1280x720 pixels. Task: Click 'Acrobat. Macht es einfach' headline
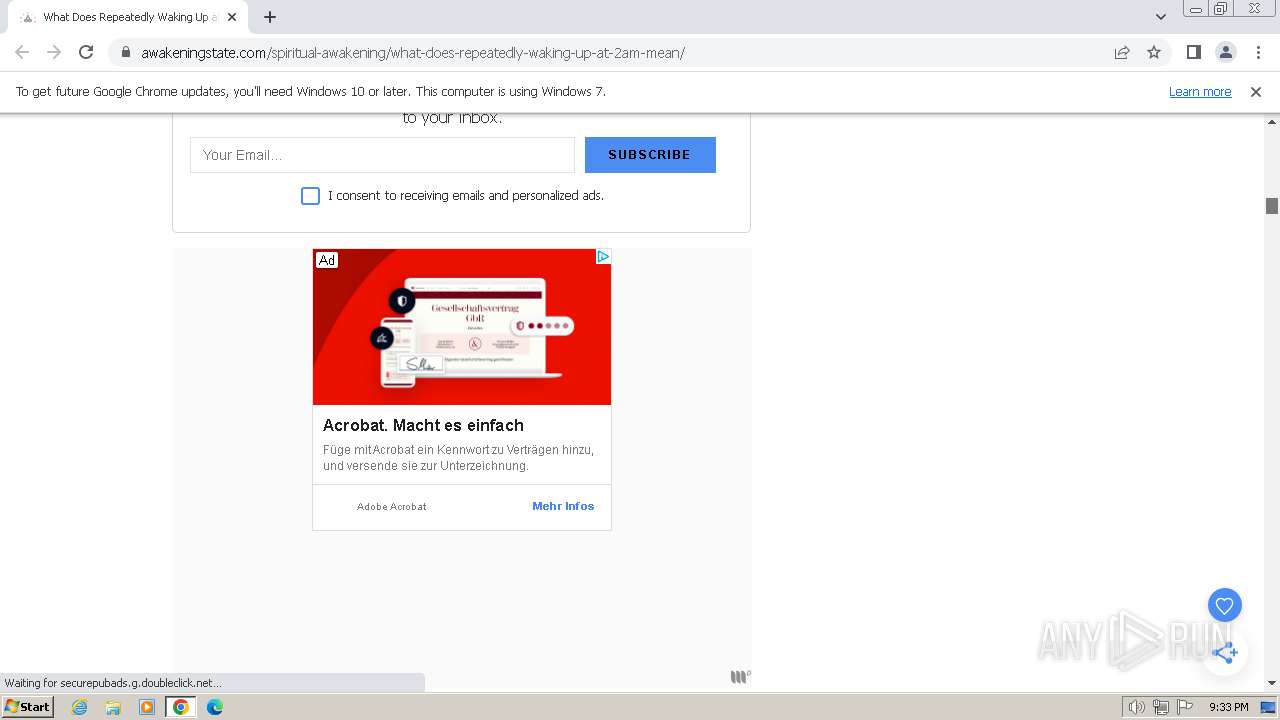(423, 425)
